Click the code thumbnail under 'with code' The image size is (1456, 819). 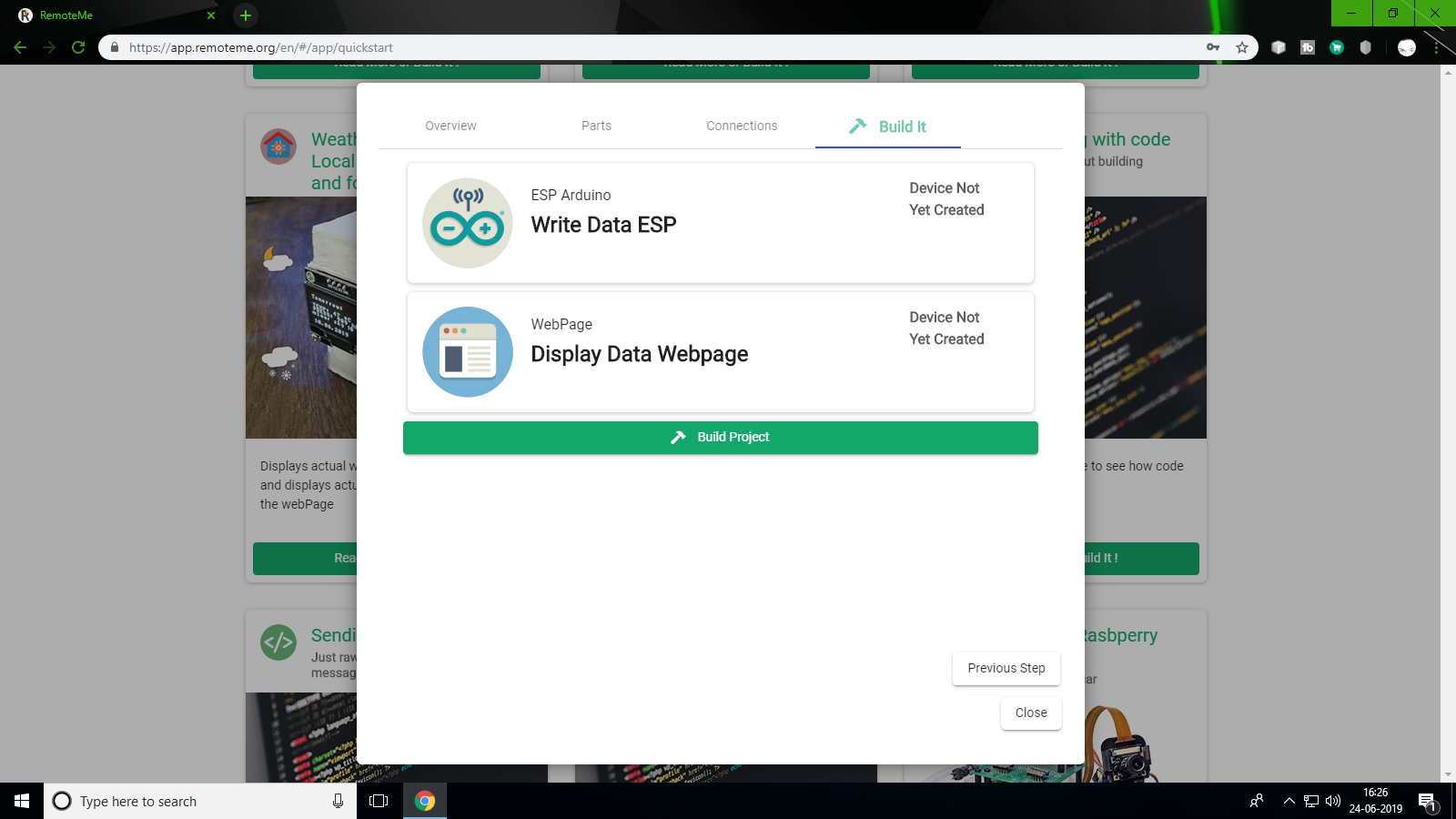pyautogui.click(x=1146, y=318)
